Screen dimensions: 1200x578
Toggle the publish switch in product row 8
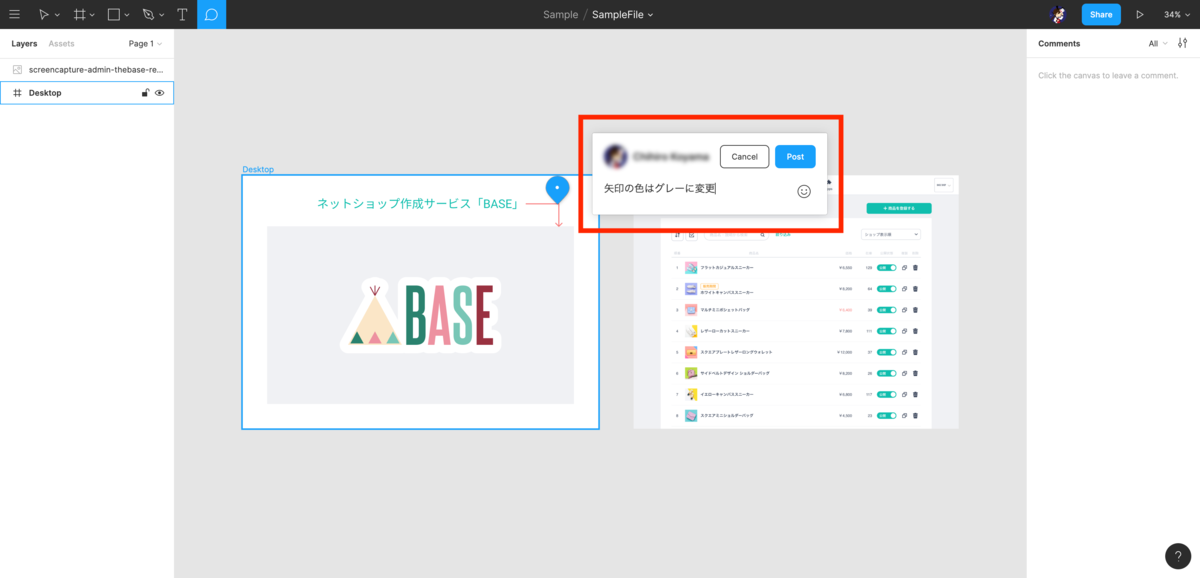click(887, 415)
